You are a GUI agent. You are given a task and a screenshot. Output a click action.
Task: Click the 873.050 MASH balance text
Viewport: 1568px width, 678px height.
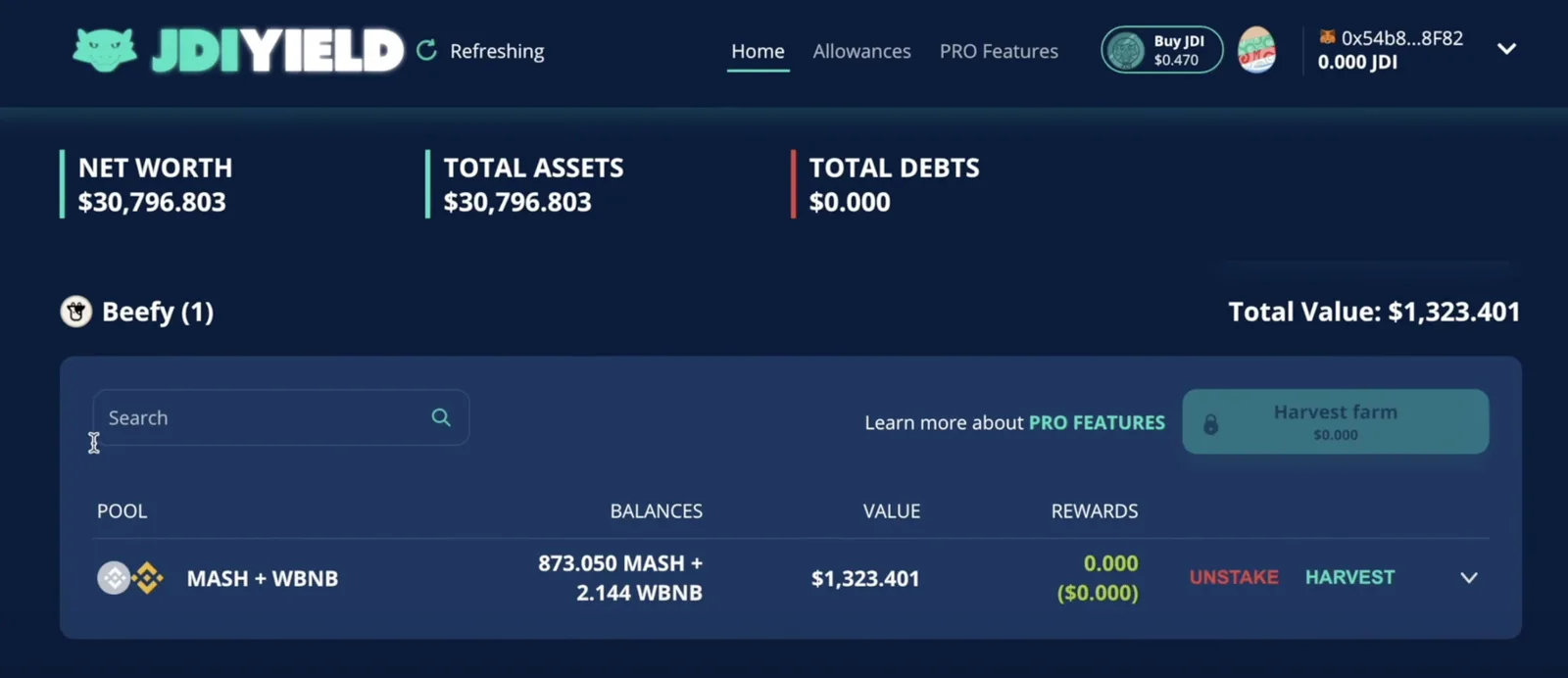pyautogui.click(x=620, y=563)
